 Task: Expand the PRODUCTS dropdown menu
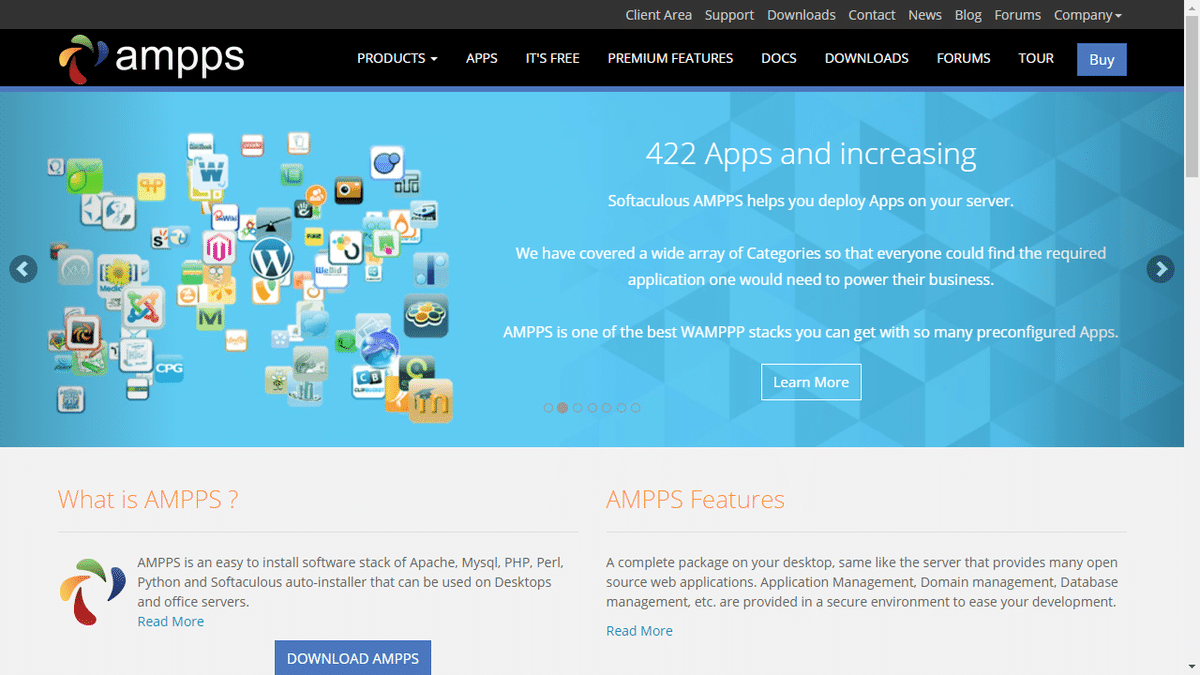[x=397, y=58]
